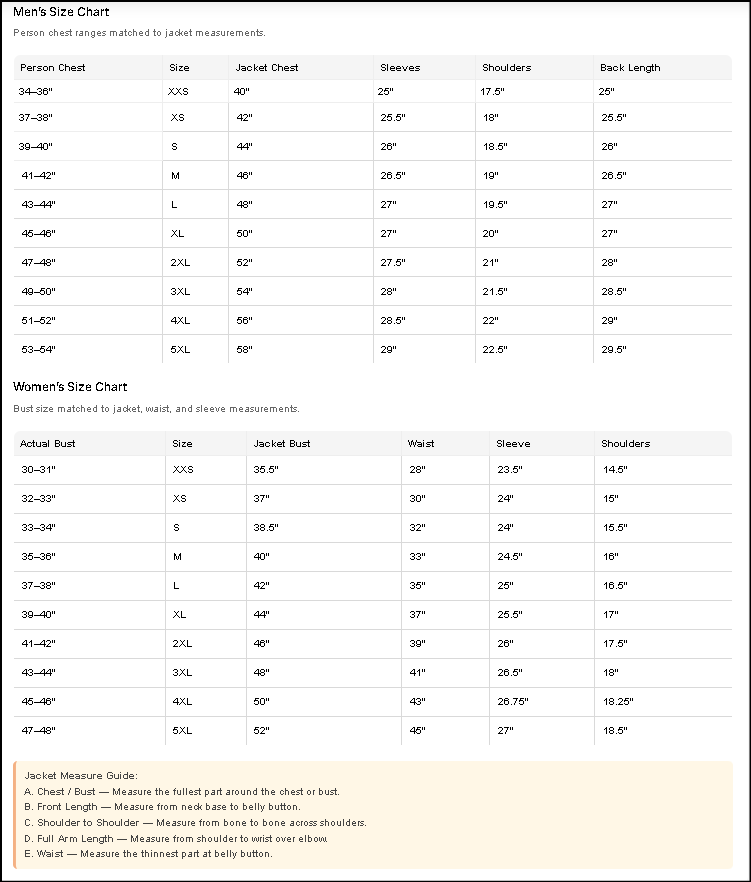751x882 pixels.
Task: Select the 53–54" person chest cell
Action: [x=37, y=350]
